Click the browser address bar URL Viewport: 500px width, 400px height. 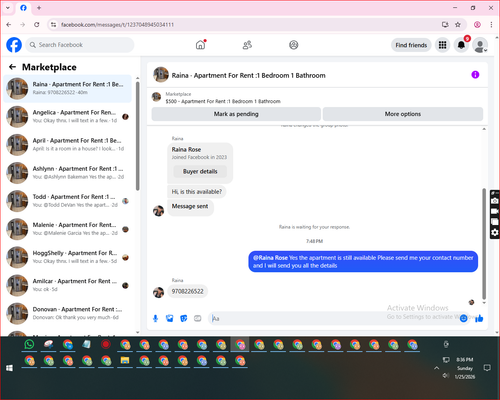117,25
